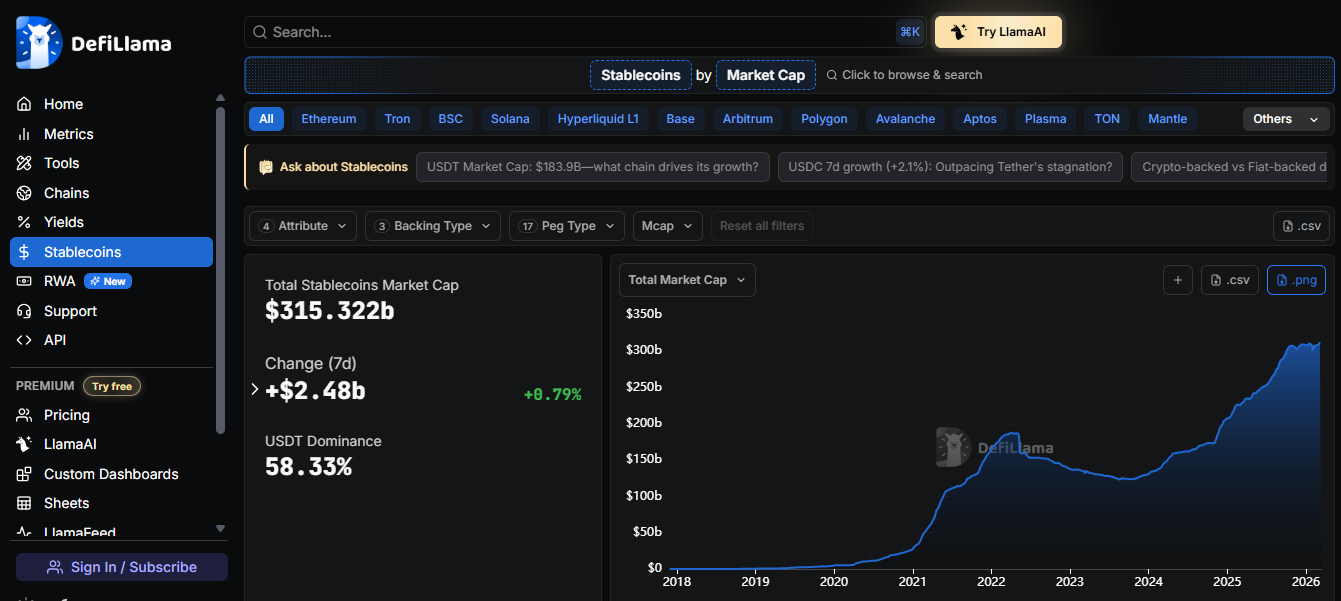Select the Hyperliquid L1 chain tab
Image resolution: width=1341 pixels, height=601 pixels.
(598, 119)
